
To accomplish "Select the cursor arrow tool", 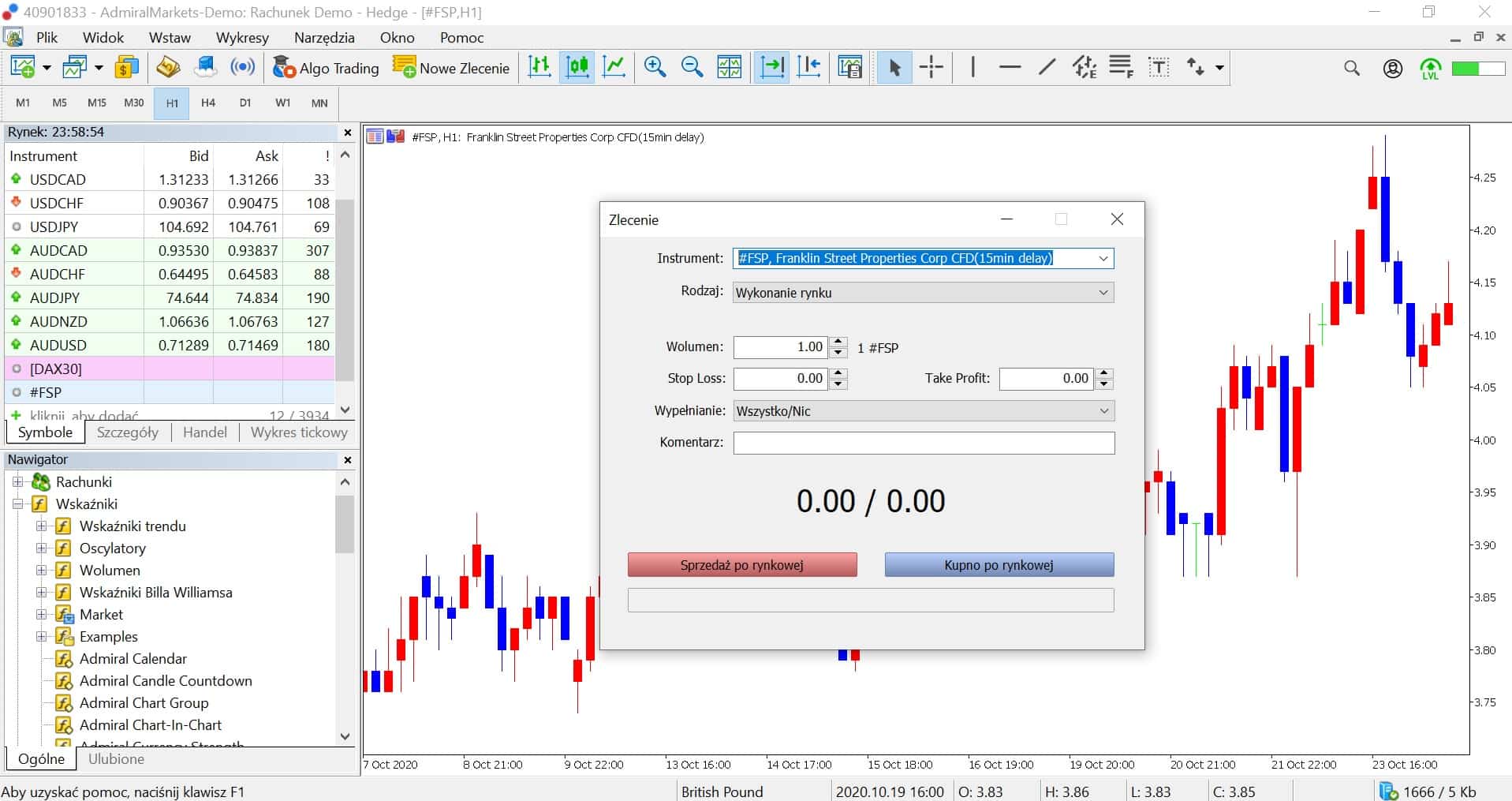I will coord(894,68).
